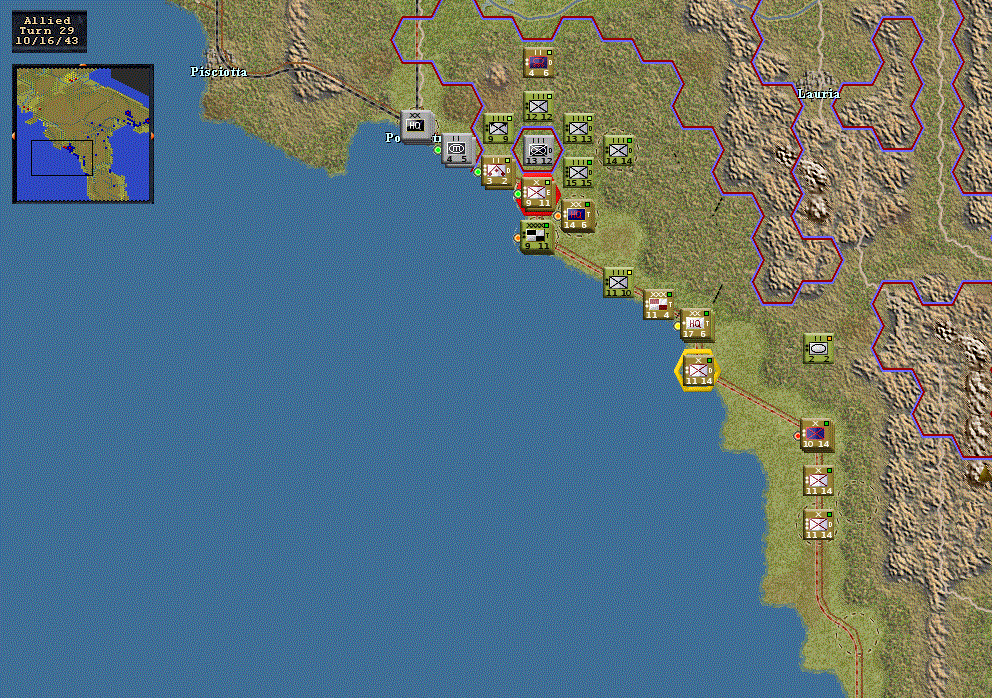Image resolution: width=992 pixels, height=698 pixels.
Task: Select the battalion counter rated 3-2
Action: 497,171
